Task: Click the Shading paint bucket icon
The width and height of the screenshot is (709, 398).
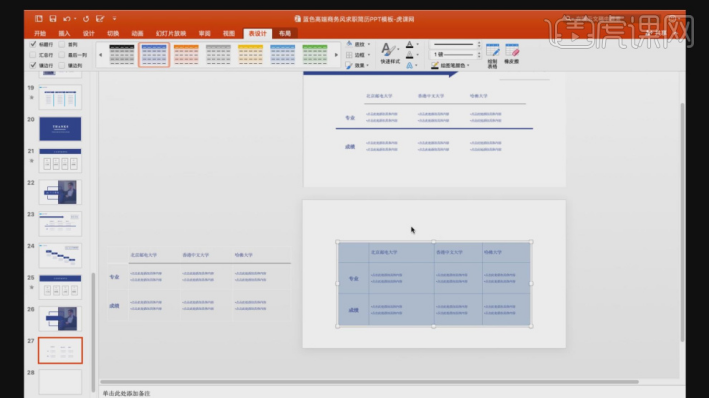Action: [x=350, y=44]
